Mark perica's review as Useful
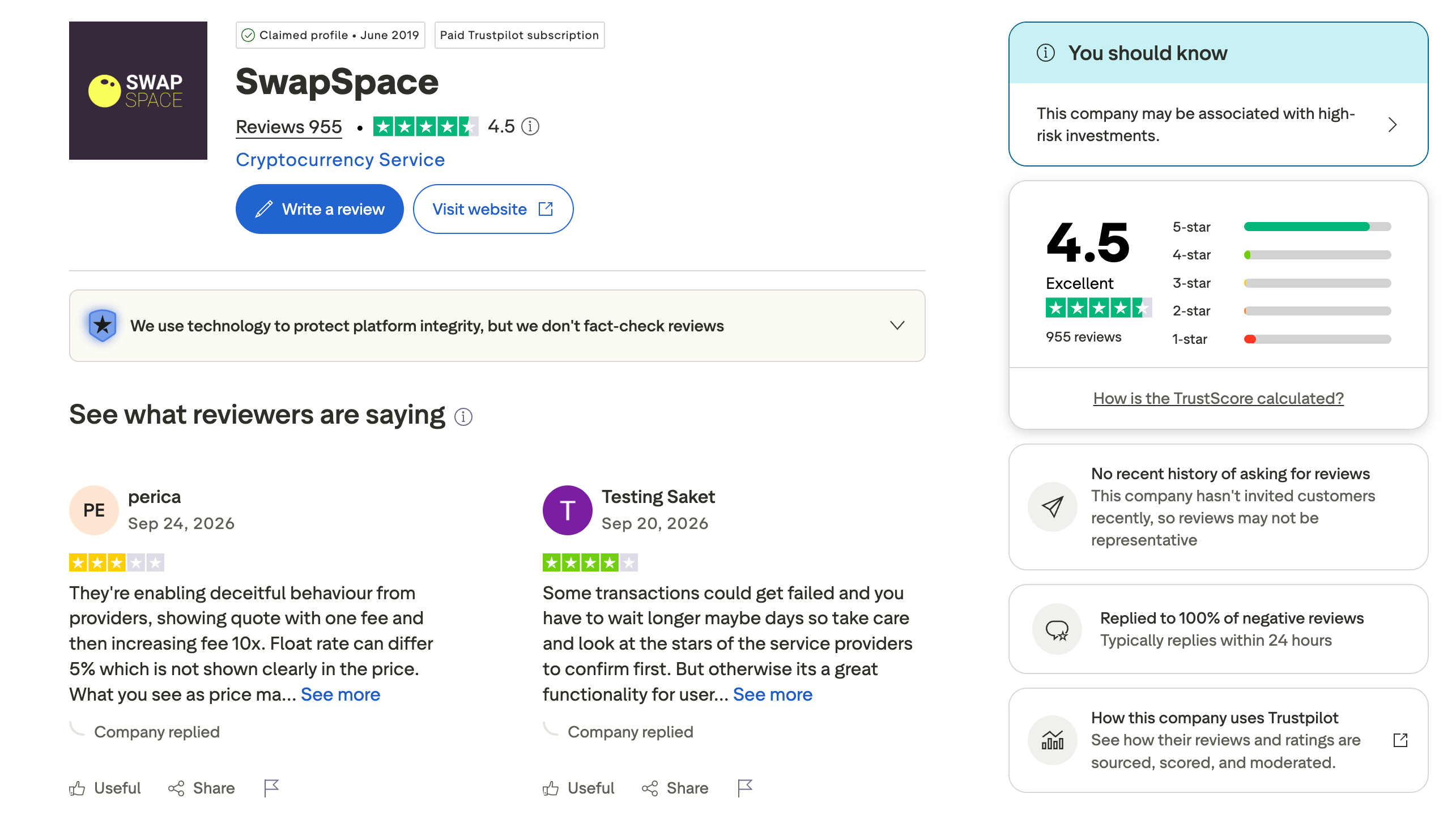 click(x=105, y=788)
